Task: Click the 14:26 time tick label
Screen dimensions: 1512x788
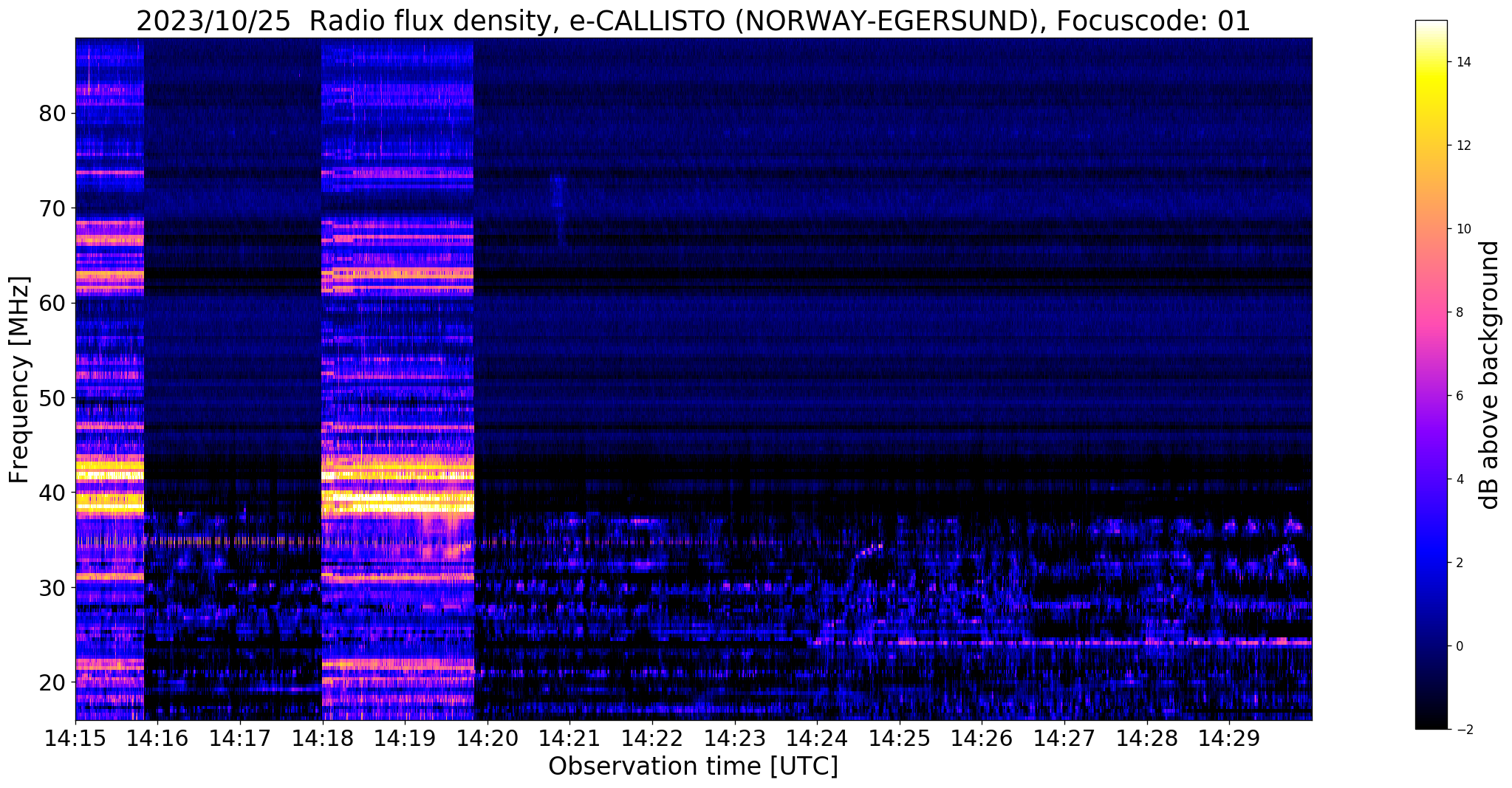Action: click(982, 738)
